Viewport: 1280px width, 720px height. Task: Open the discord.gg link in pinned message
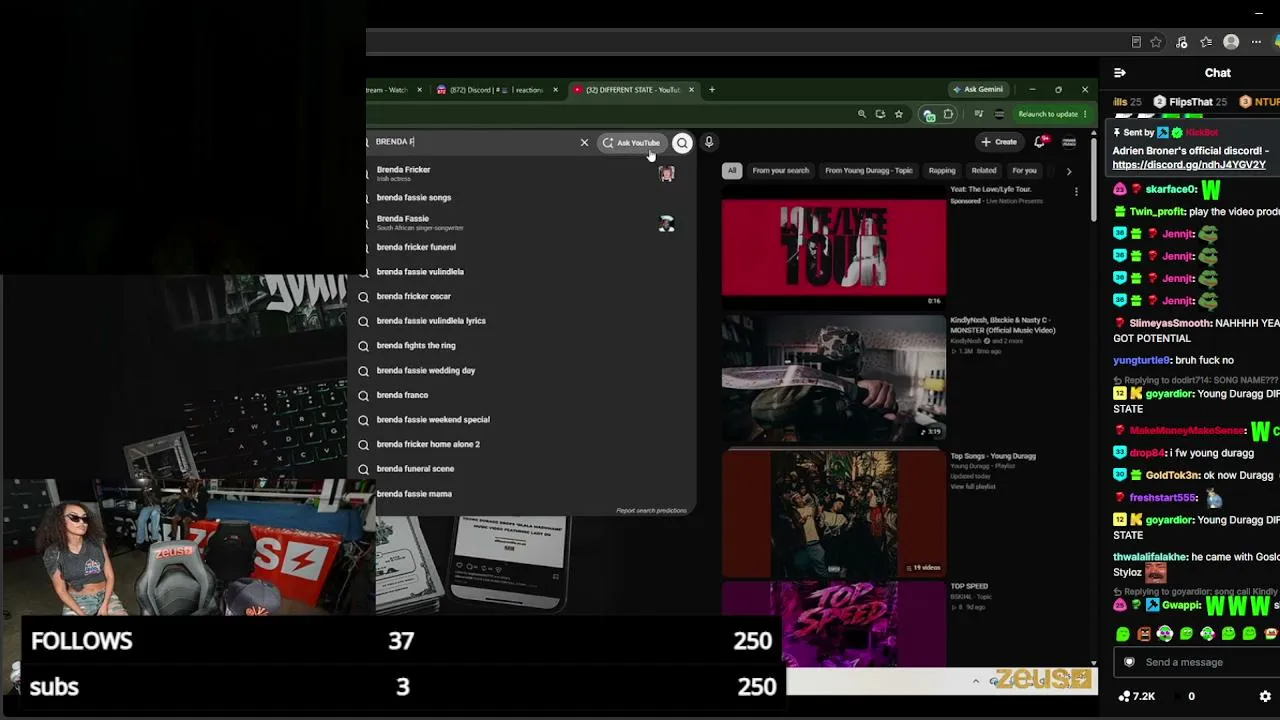[x=1189, y=165]
